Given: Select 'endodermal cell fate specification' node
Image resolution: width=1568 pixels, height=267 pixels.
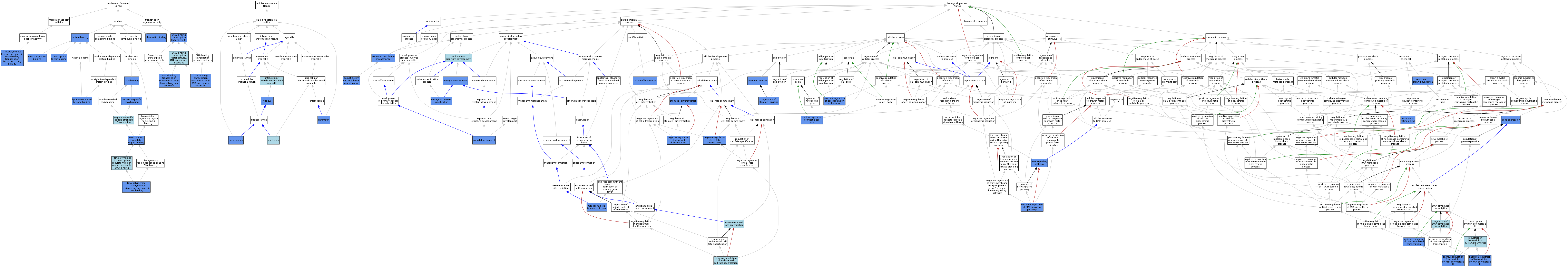Looking at the screenshot, I should pyautogui.click(x=734, y=224).
